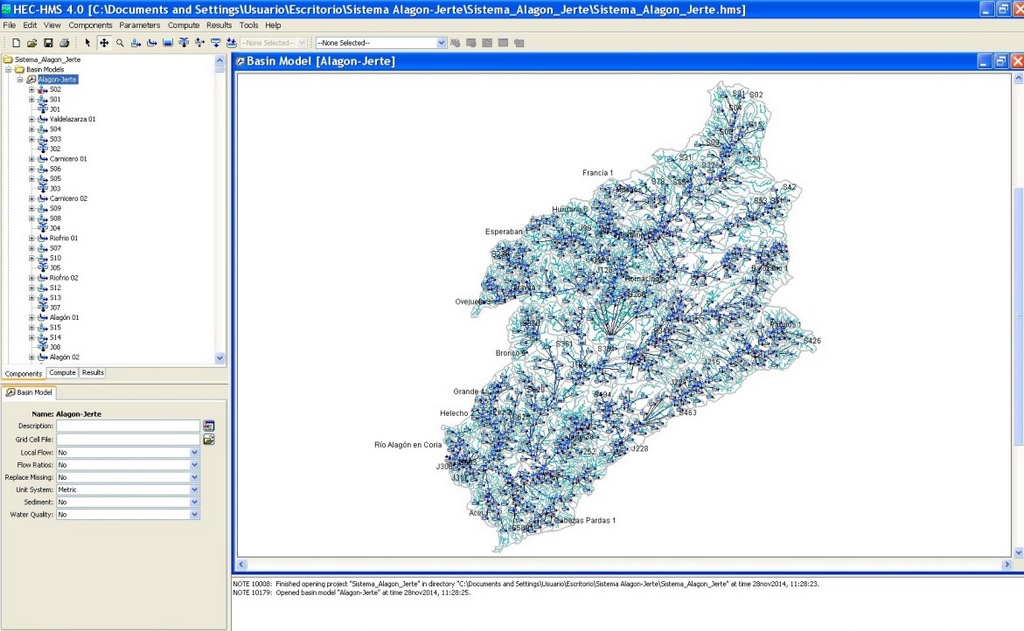Open the Water Quality dropdown
The height and width of the screenshot is (631, 1024).
(194, 514)
